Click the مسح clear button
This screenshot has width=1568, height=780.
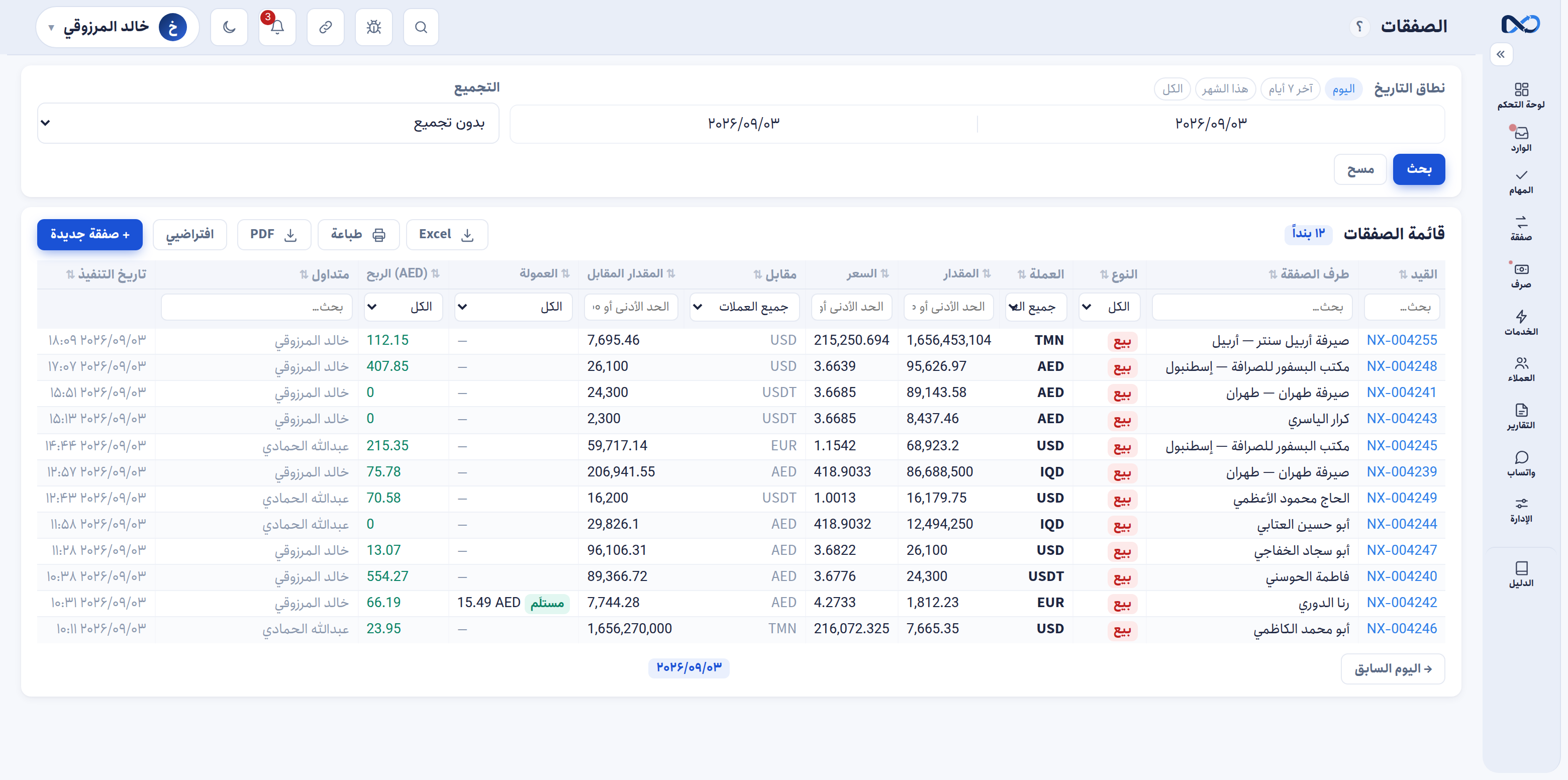point(1360,169)
